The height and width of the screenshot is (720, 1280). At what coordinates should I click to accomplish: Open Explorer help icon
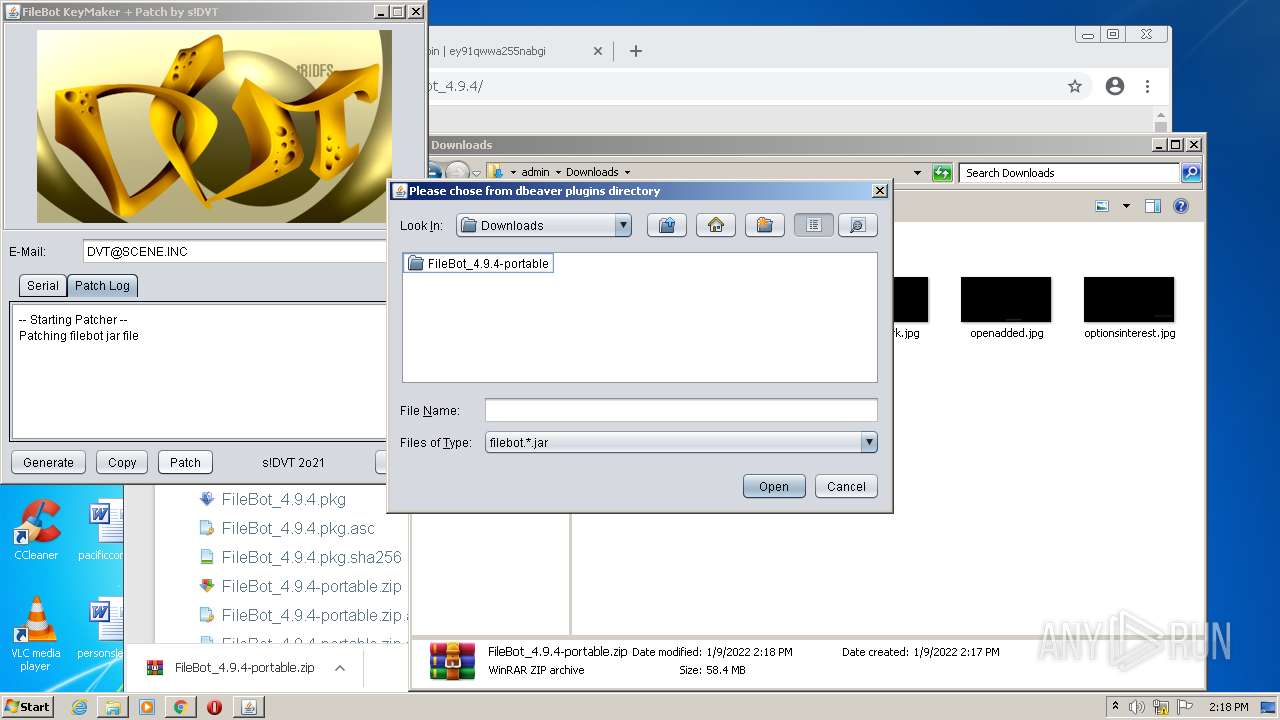coord(1181,206)
